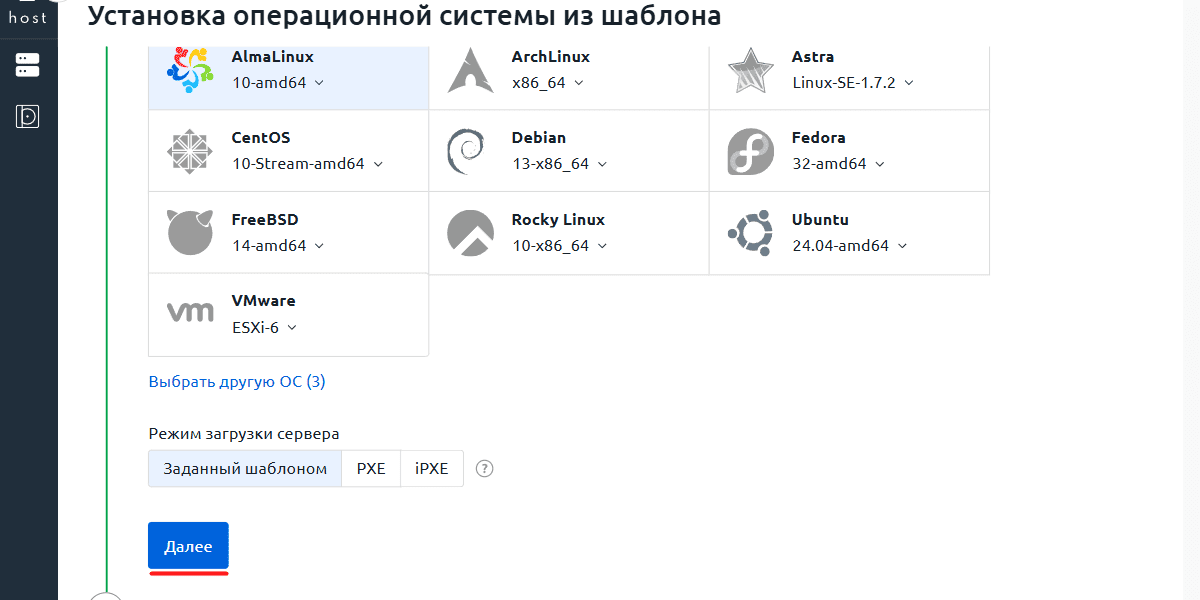Select the Ubuntu logo icon
Image resolution: width=1200 pixels, height=600 pixels.
point(750,233)
